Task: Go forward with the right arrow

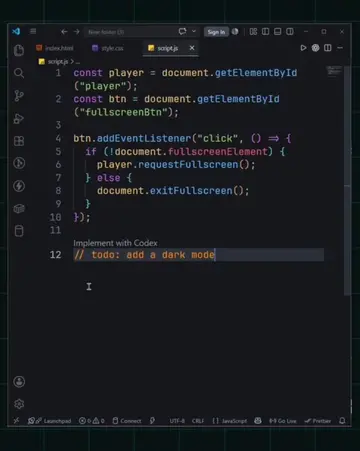Action: [77, 32]
